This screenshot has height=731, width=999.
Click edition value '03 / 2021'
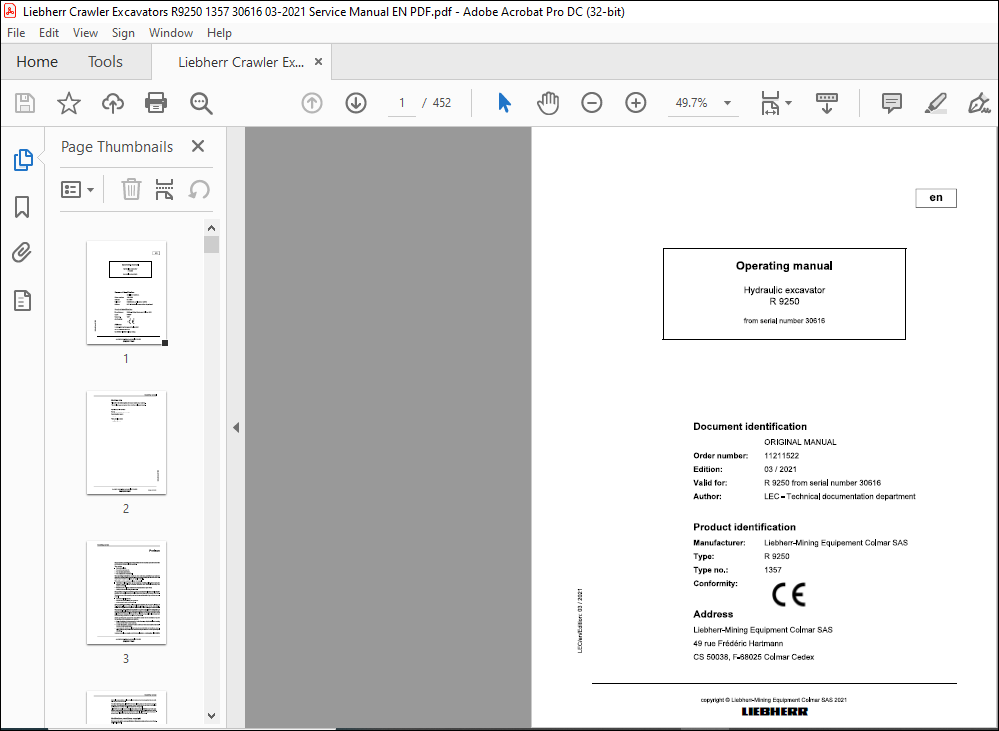coord(780,469)
